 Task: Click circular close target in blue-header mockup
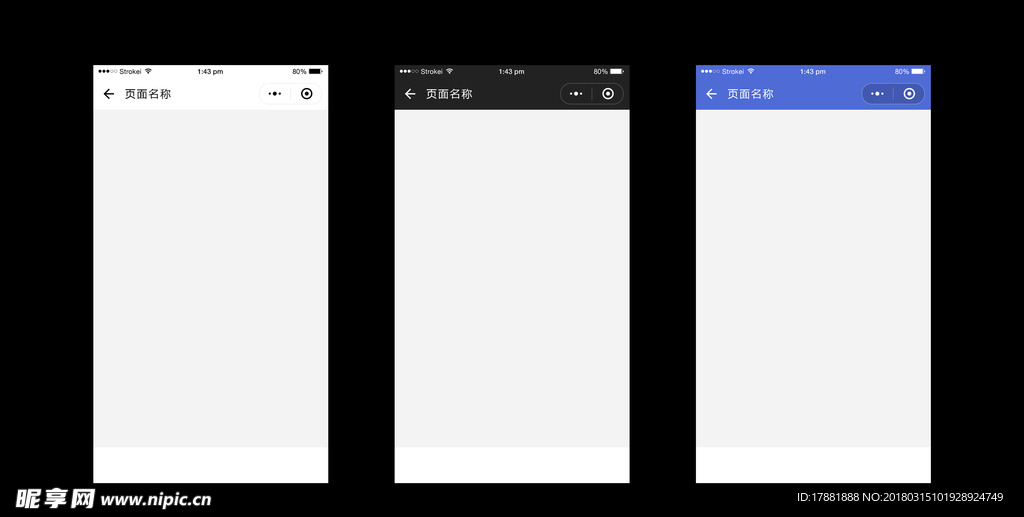click(x=909, y=94)
